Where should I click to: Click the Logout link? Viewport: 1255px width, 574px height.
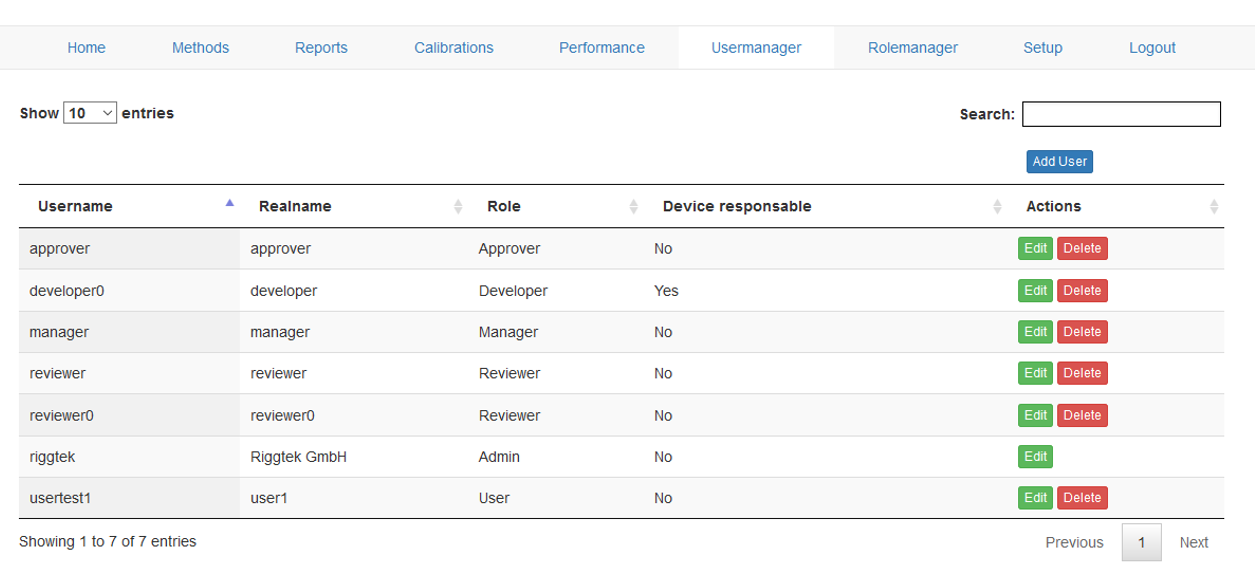click(1152, 48)
